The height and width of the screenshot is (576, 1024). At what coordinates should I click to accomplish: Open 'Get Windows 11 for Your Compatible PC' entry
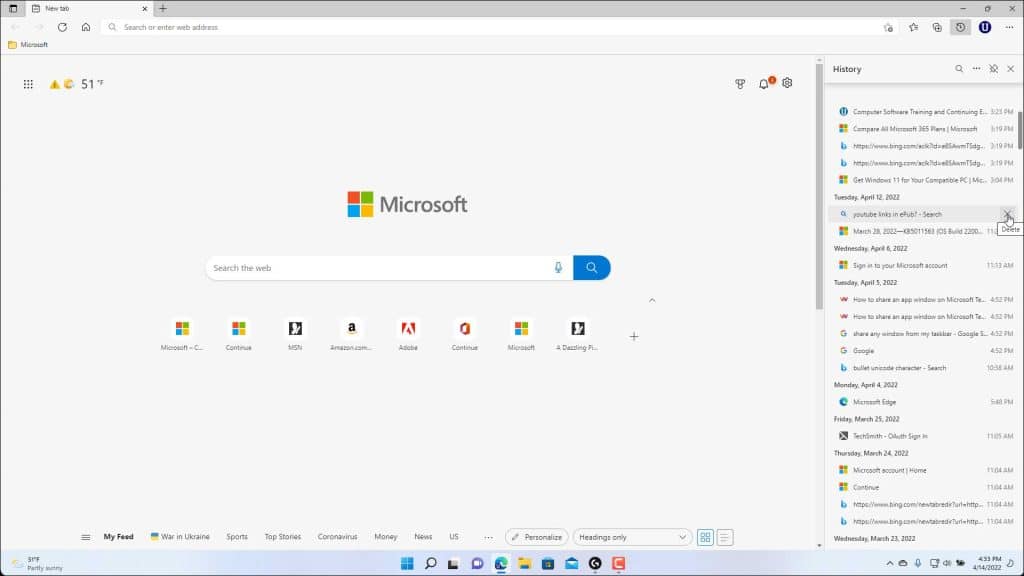click(924, 180)
